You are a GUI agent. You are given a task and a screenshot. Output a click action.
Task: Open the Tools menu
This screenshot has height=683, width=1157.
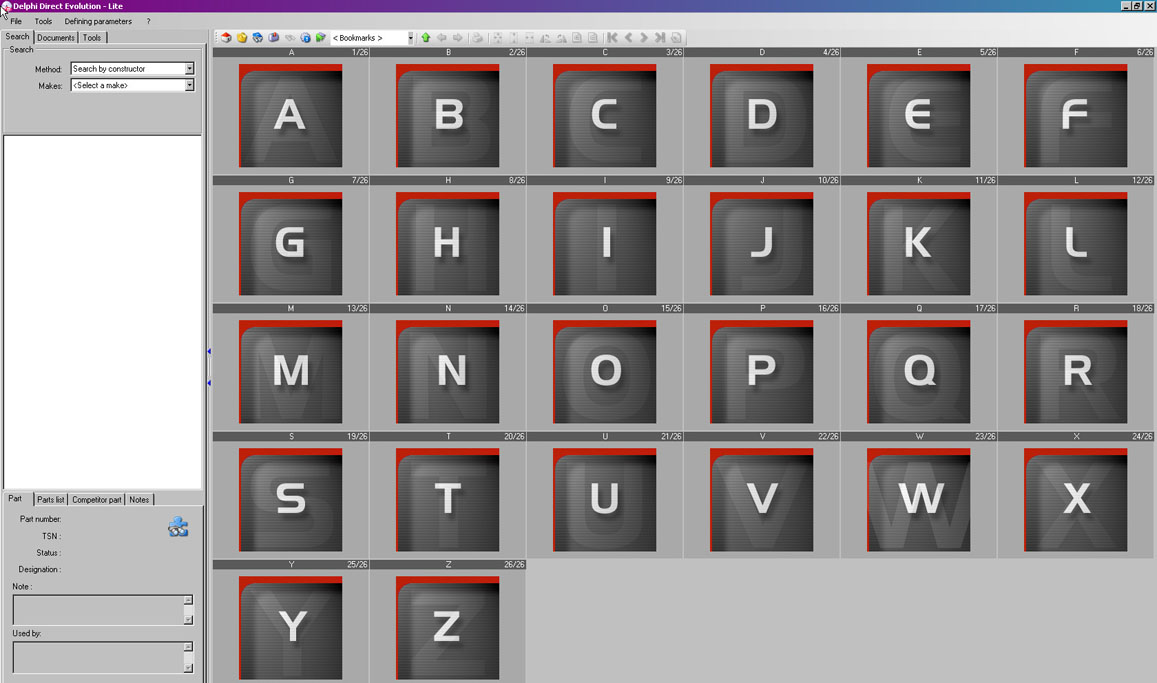[x=43, y=21]
